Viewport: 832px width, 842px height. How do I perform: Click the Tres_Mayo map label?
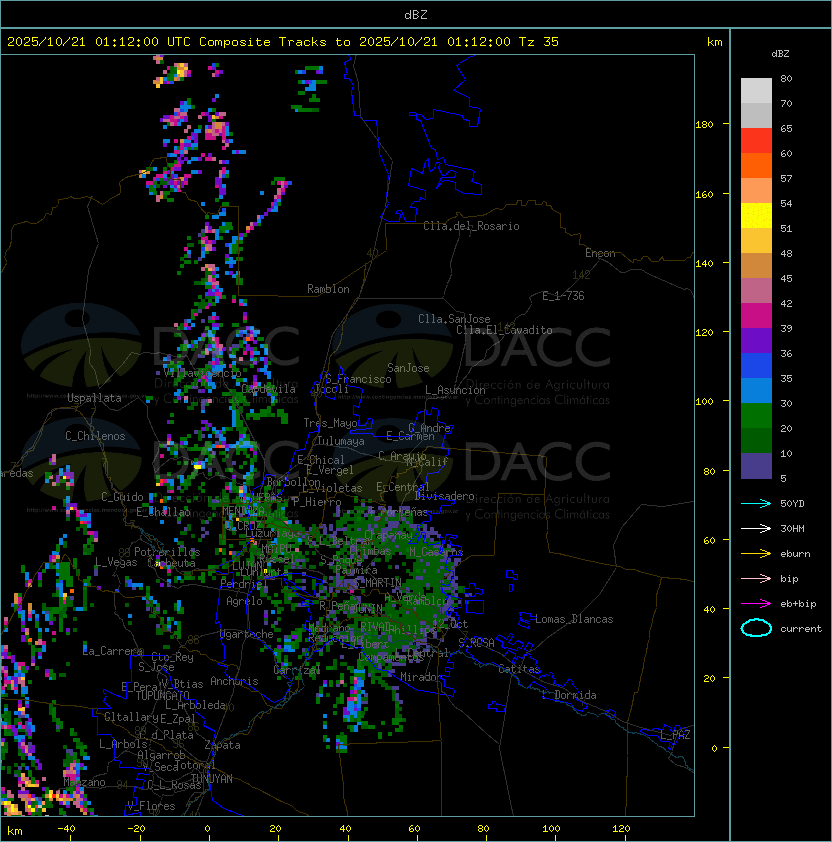click(330, 423)
